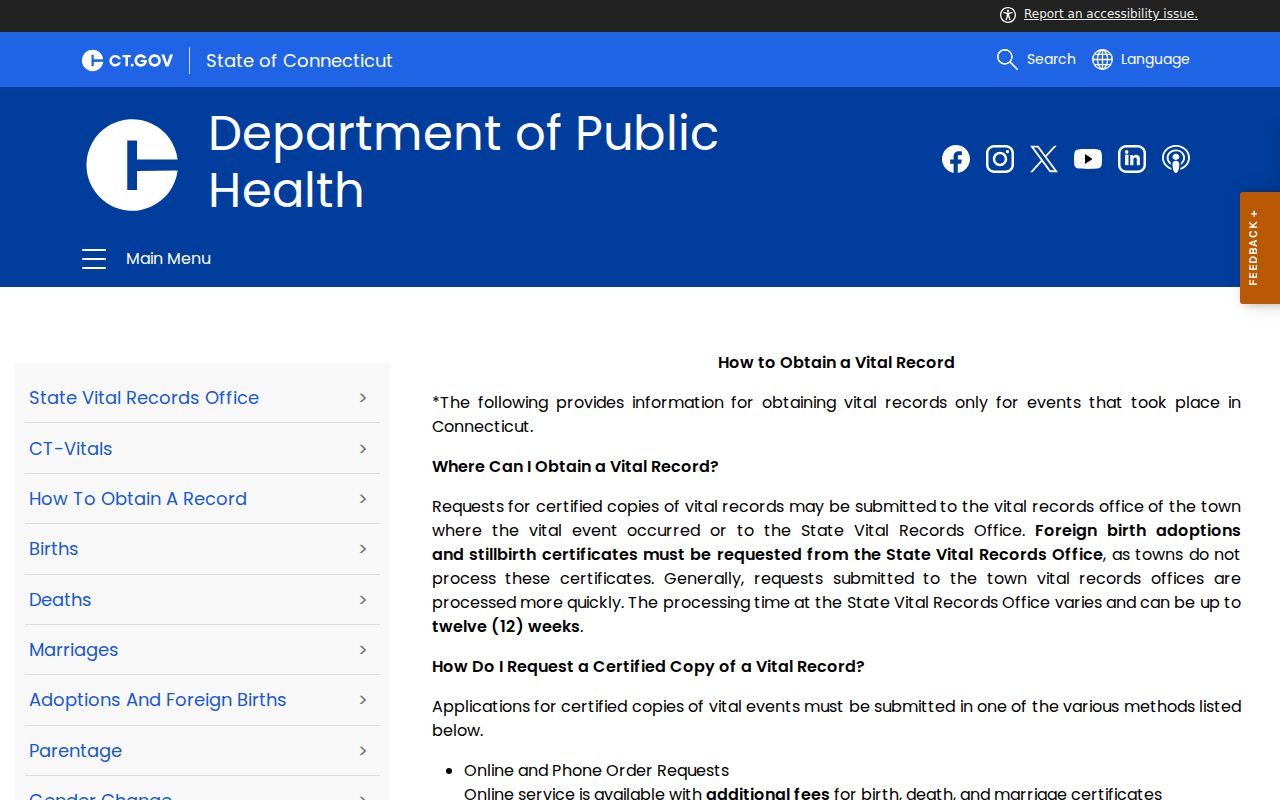Open the Feedback side tab
Viewport: 1280px width, 800px height.
[1260, 248]
